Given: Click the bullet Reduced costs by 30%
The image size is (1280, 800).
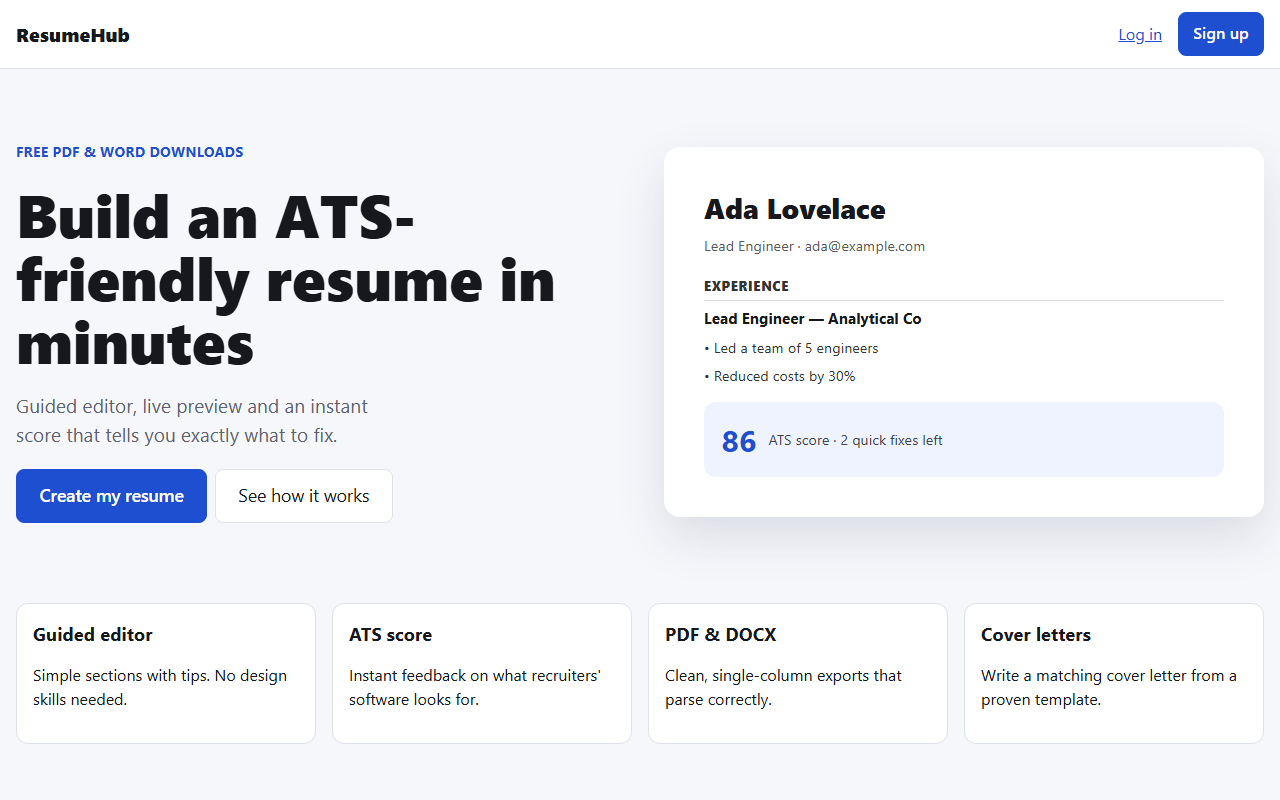Looking at the screenshot, I should pos(780,376).
